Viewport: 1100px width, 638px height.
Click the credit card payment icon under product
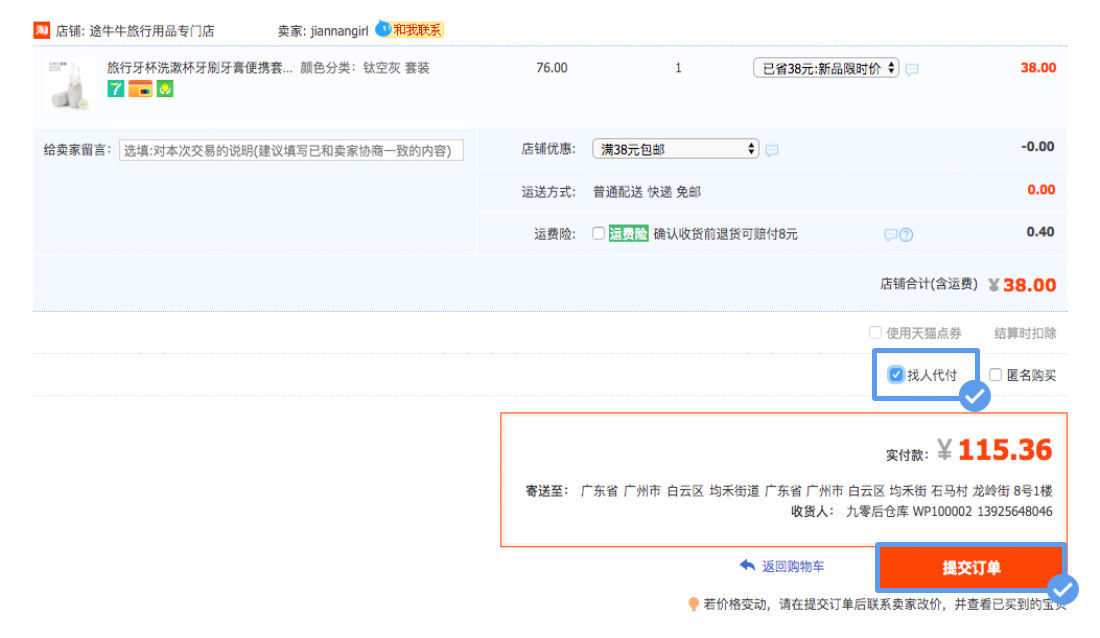(140, 88)
